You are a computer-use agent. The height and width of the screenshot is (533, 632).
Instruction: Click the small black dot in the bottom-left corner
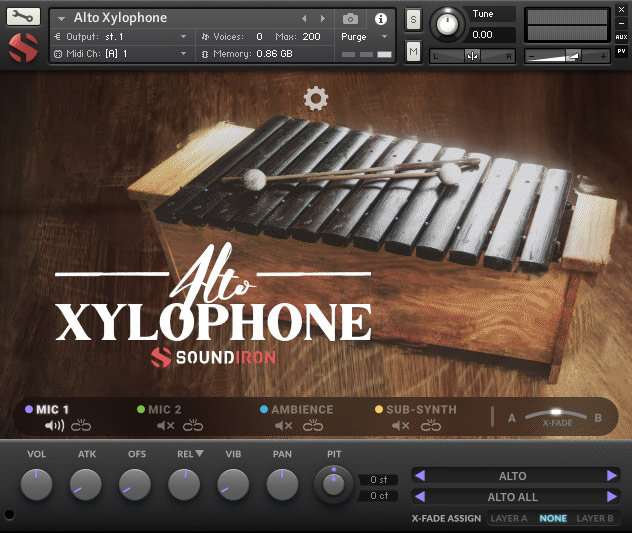(x=10, y=514)
